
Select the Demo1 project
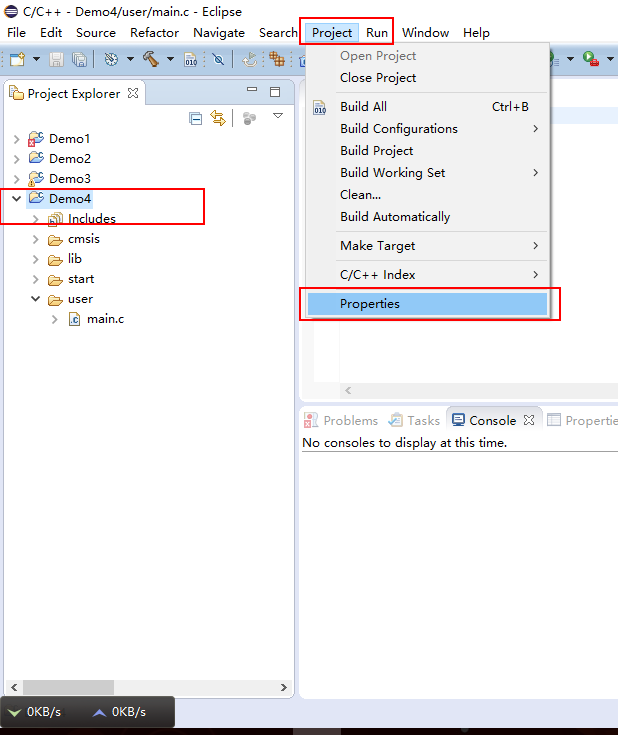point(69,139)
